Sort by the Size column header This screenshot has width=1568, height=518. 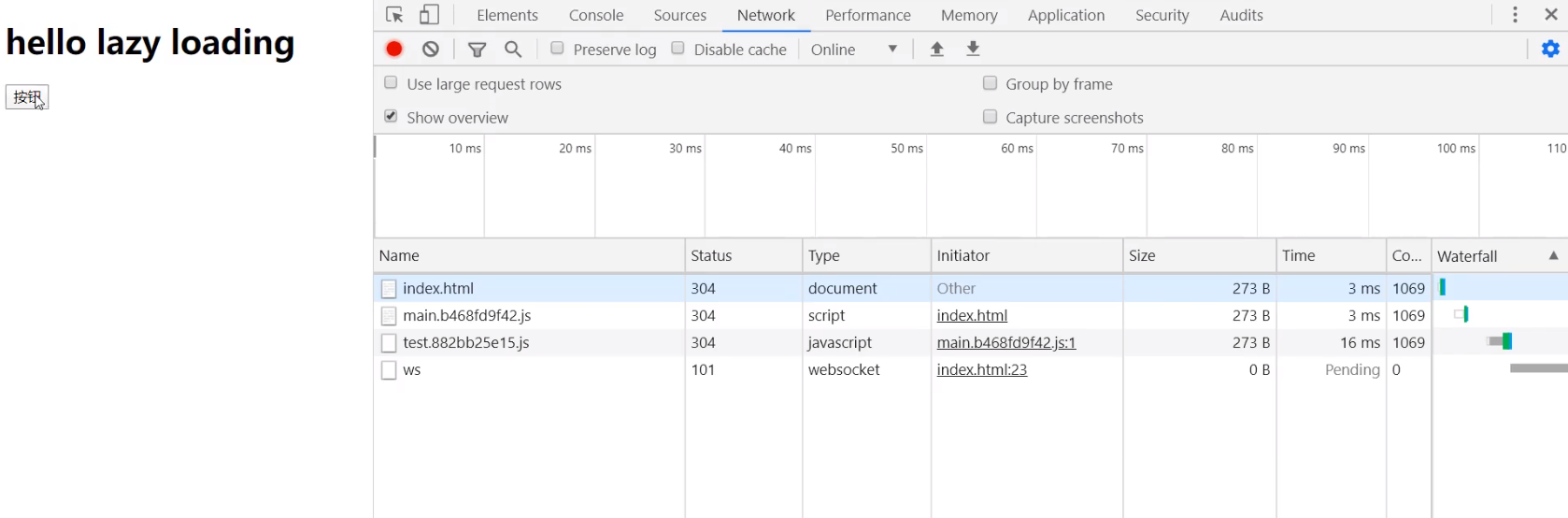point(1200,255)
